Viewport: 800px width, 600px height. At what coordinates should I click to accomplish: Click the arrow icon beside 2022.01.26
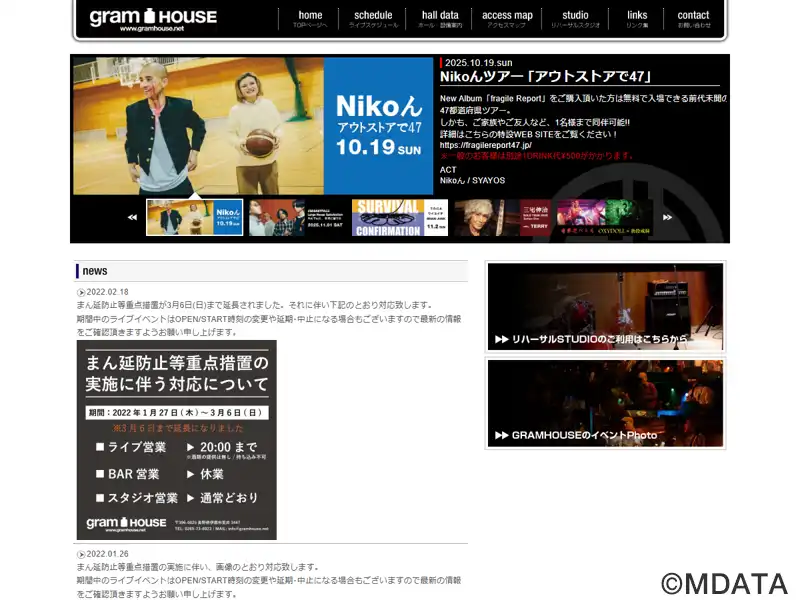(81, 554)
